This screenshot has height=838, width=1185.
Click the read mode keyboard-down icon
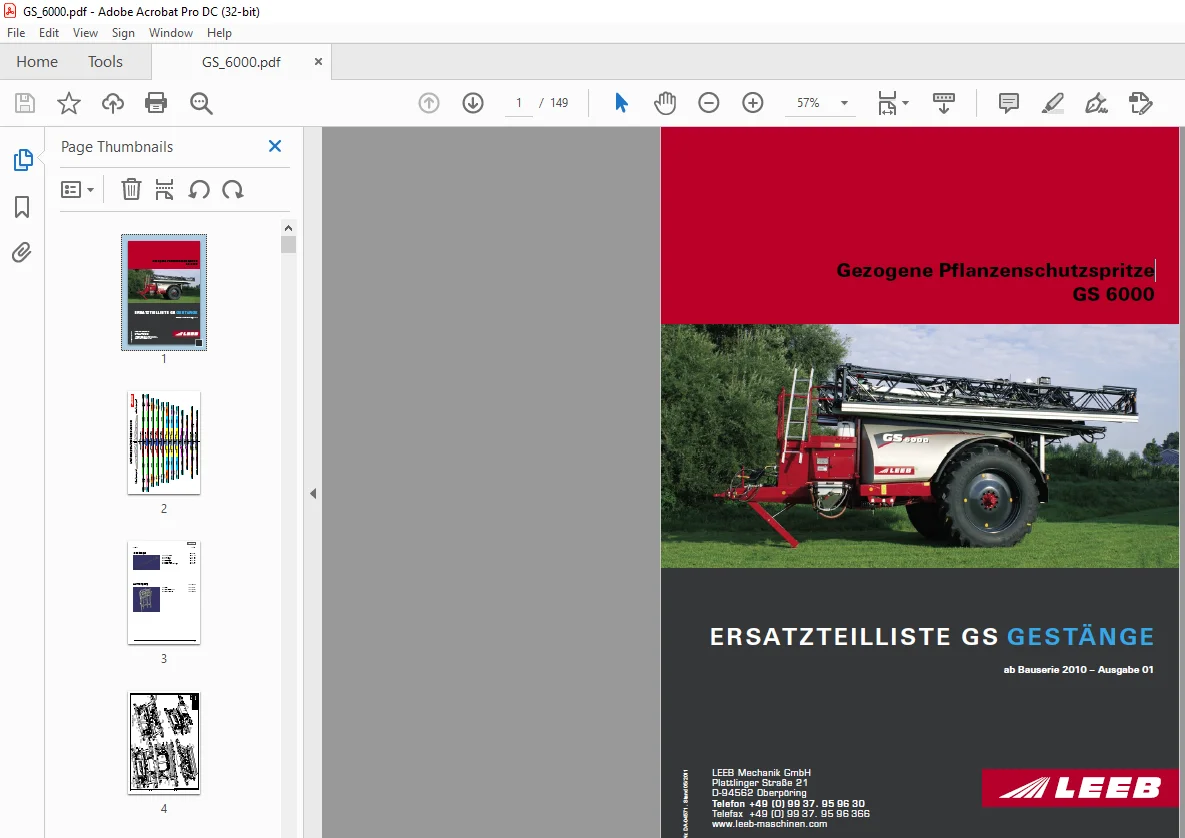(x=944, y=103)
